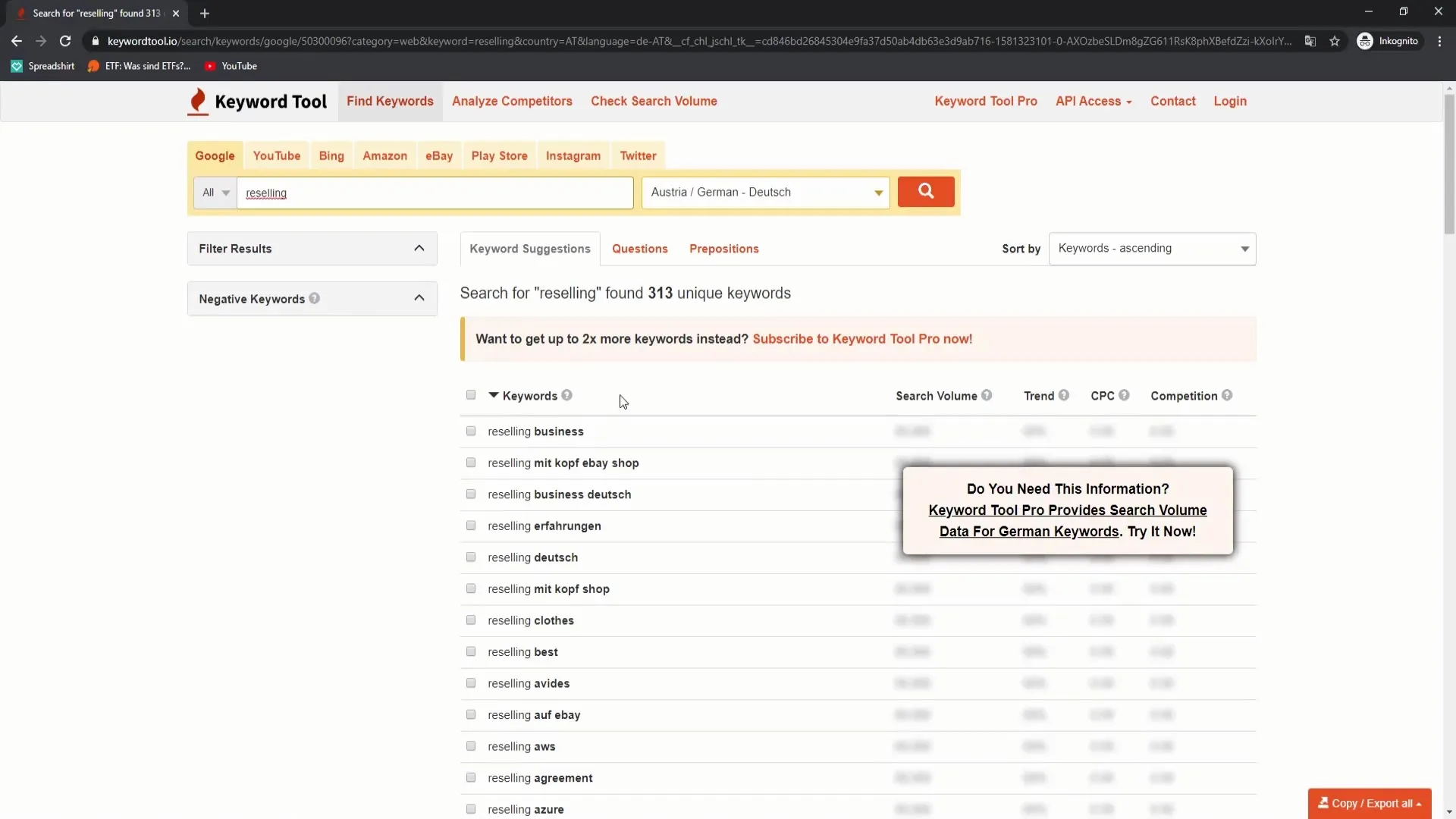Open the Spreadshirt bookmark
Screen dimensions: 1456x819
coord(43,66)
